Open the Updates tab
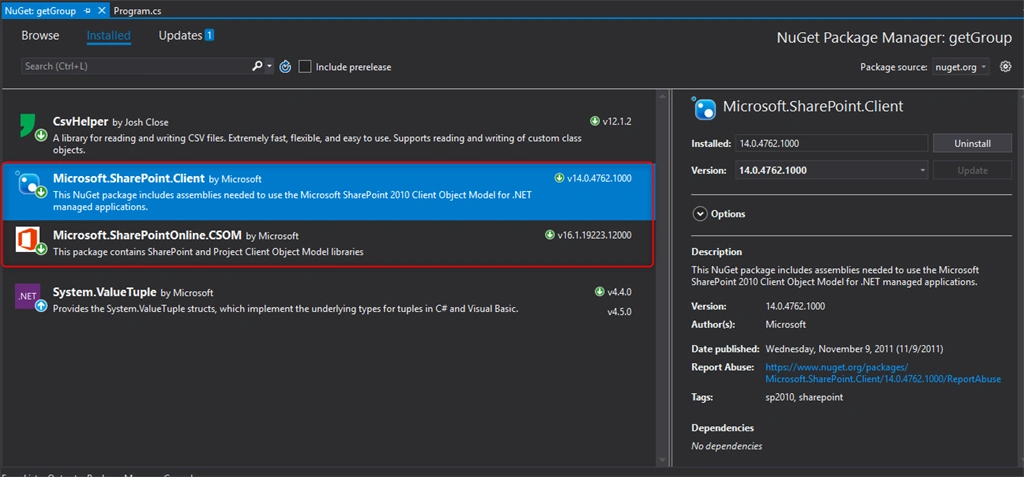This screenshot has height=477, width=1024. (180, 36)
